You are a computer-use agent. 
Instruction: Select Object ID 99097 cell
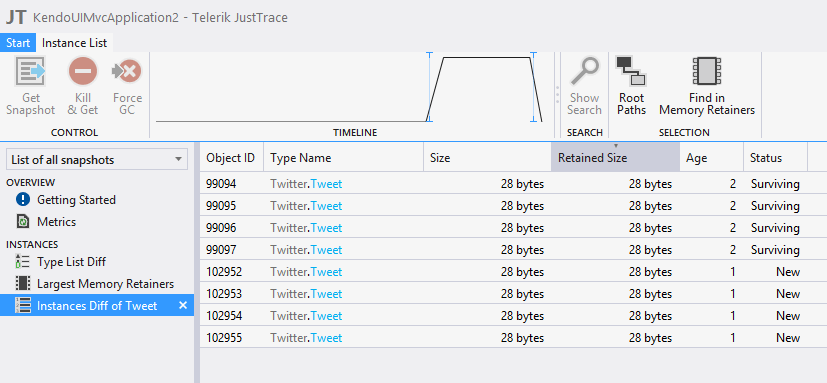point(221,250)
